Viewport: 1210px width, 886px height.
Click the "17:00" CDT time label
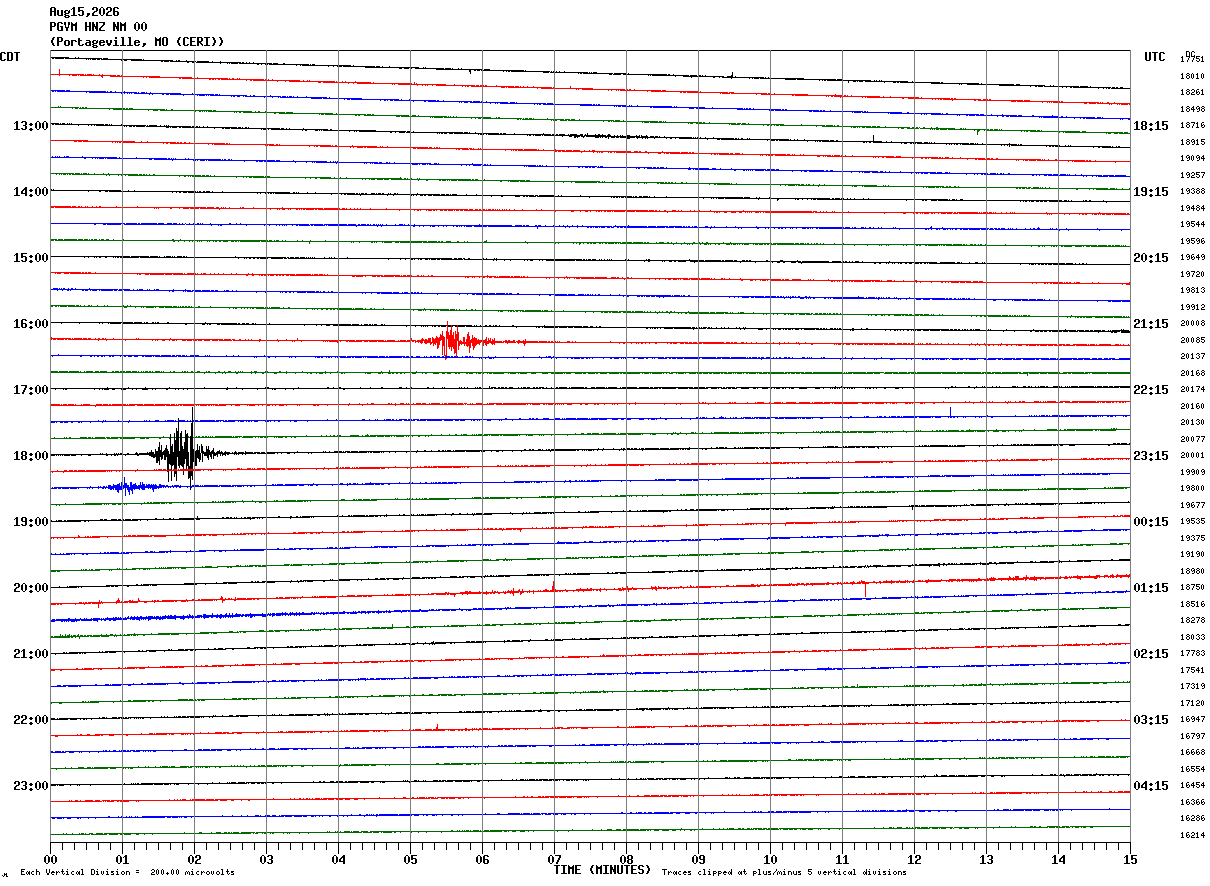tap(31, 390)
